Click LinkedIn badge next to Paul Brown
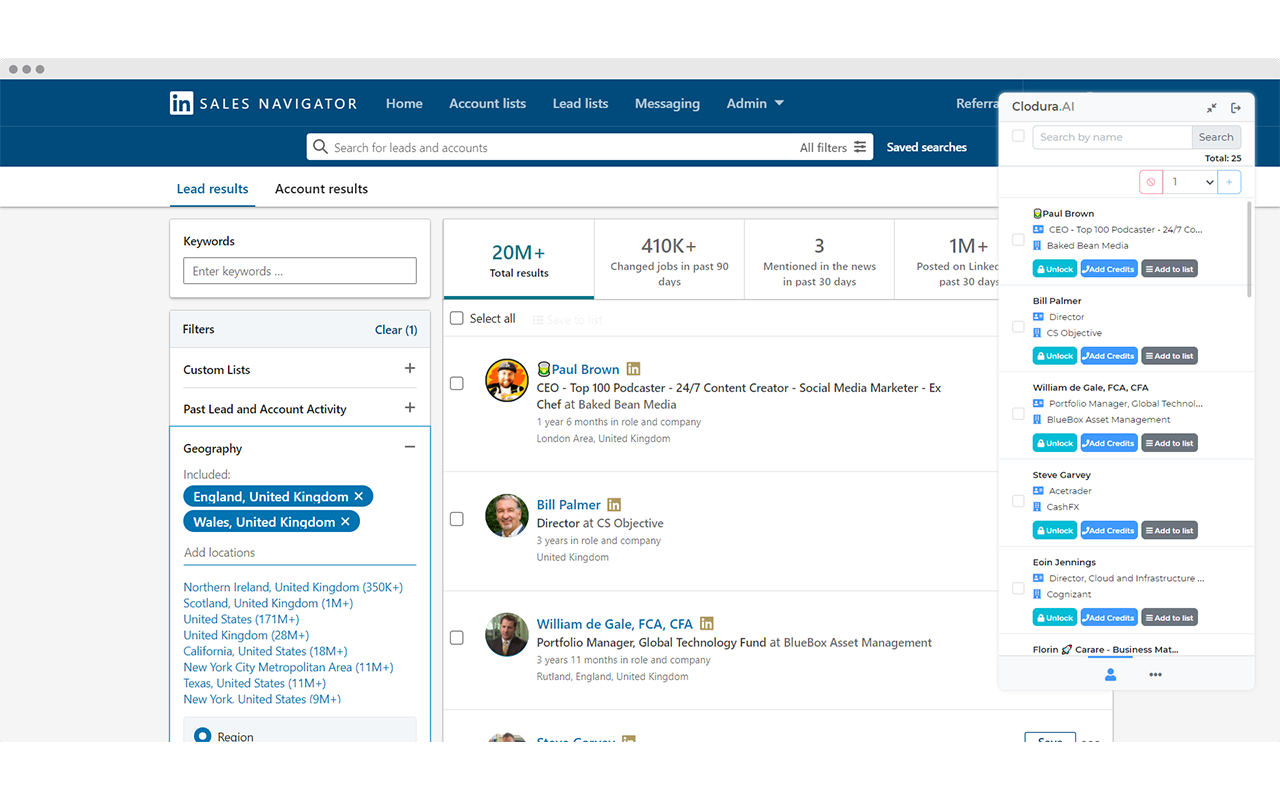Image resolution: width=1280 pixels, height=800 pixels. [x=633, y=369]
